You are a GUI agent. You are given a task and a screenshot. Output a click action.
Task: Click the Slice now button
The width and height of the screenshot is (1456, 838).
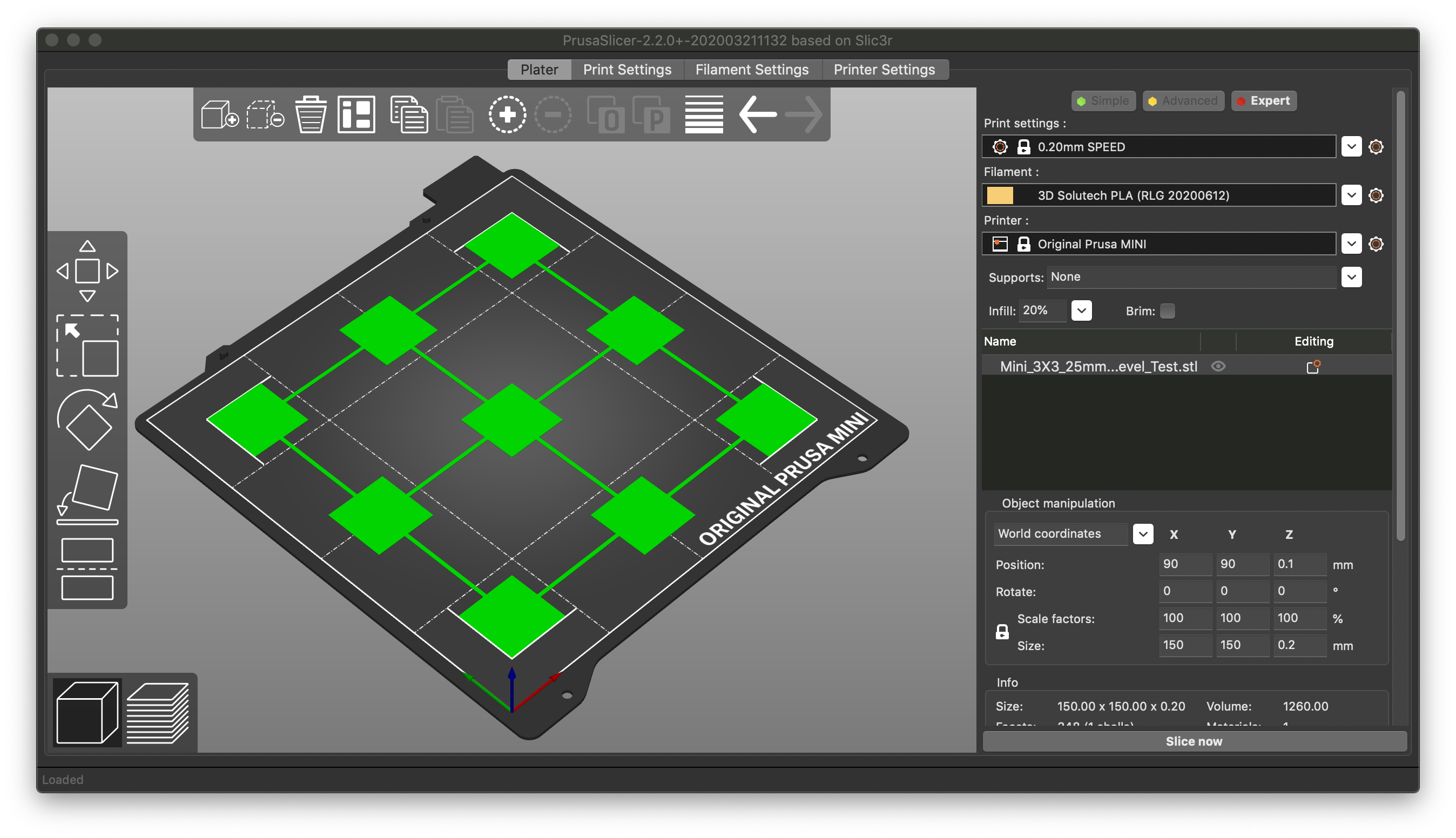[x=1194, y=741]
